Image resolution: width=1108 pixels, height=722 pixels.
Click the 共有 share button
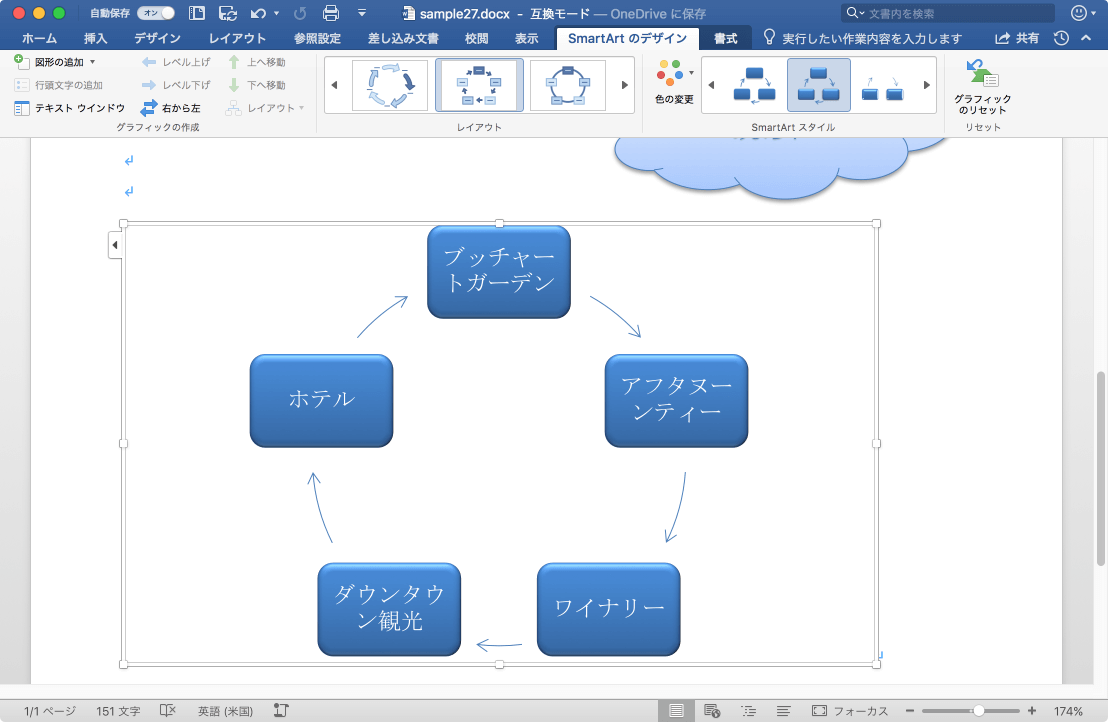point(1017,38)
